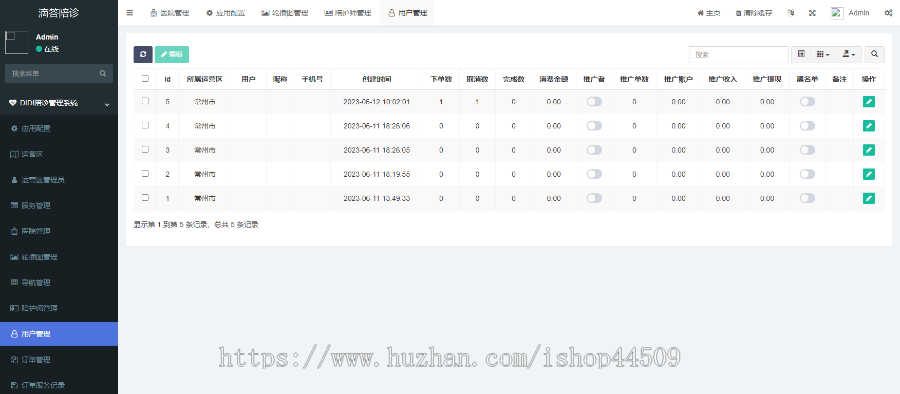Open the Admin user menu in header

[851, 13]
